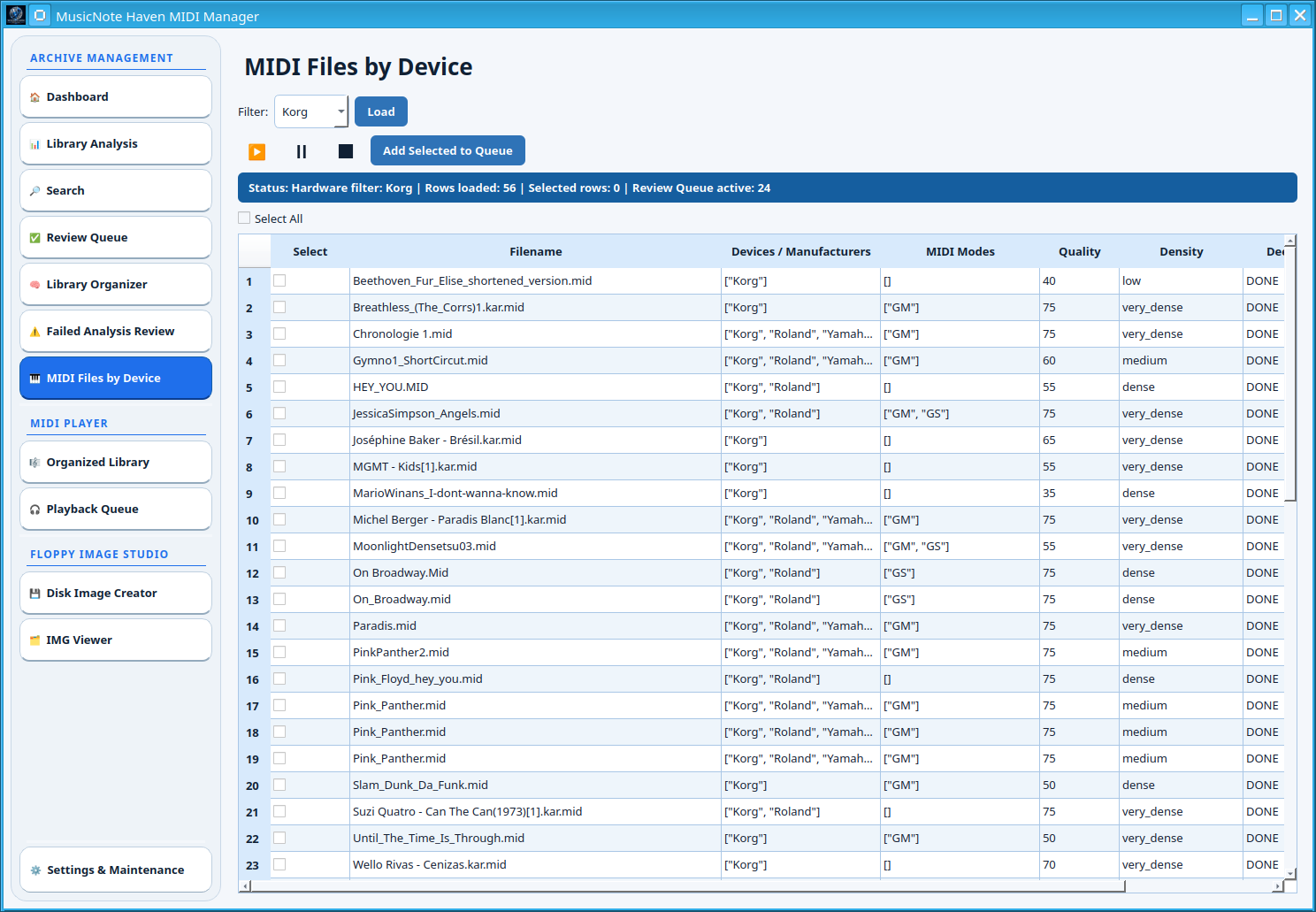Image resolution: width=1316 pixels, height=912 pixels.
Task: Click the orange play button icon
Action: pos(257,151)
